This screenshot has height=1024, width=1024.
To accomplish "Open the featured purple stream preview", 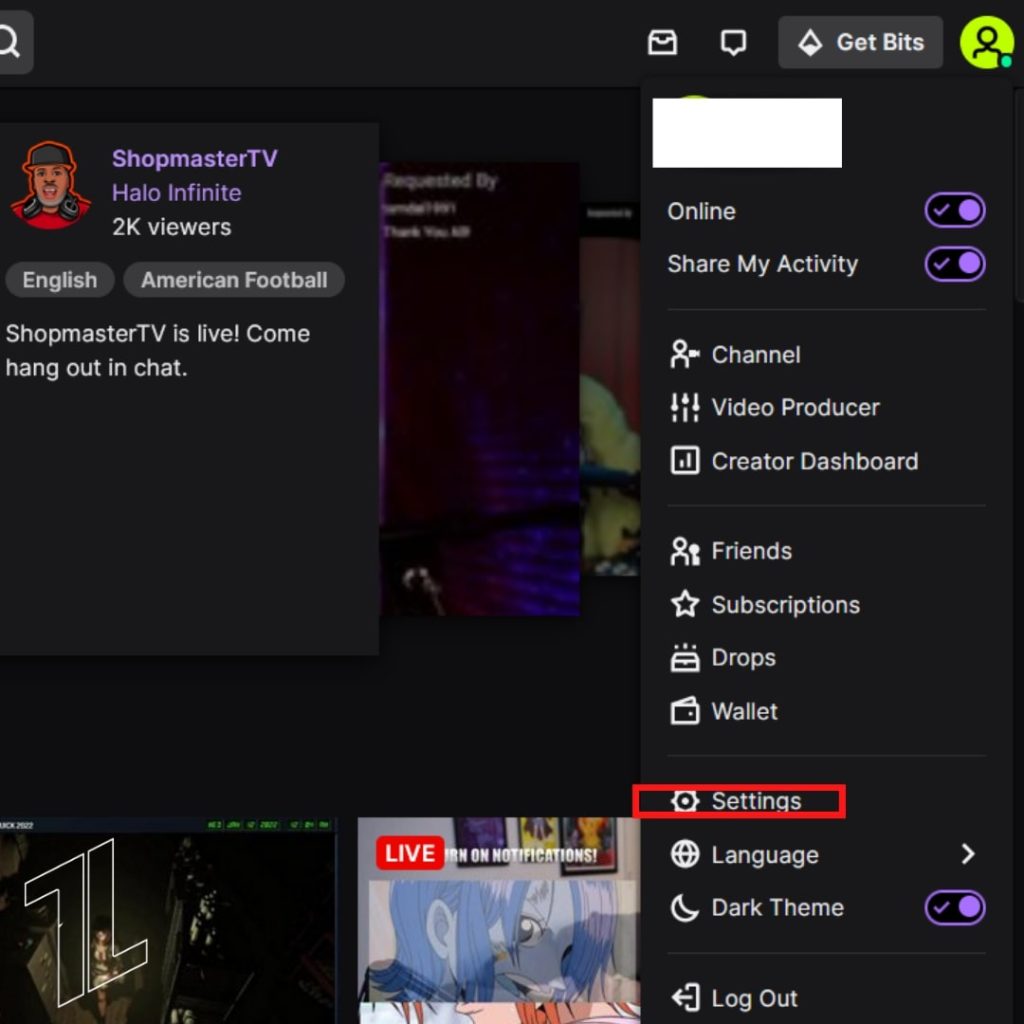I will point(479,389).
